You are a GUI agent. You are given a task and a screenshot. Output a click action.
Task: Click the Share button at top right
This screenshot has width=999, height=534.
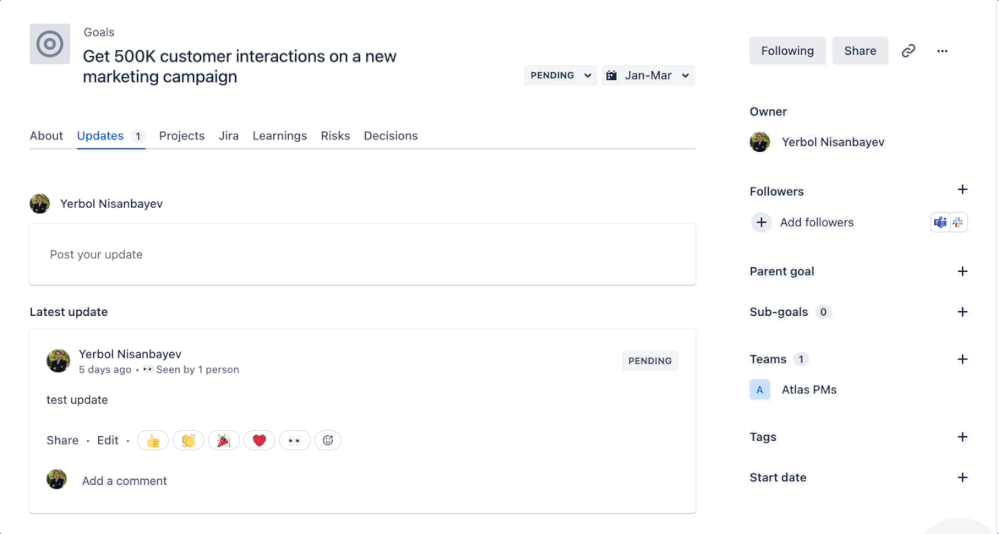860,51
